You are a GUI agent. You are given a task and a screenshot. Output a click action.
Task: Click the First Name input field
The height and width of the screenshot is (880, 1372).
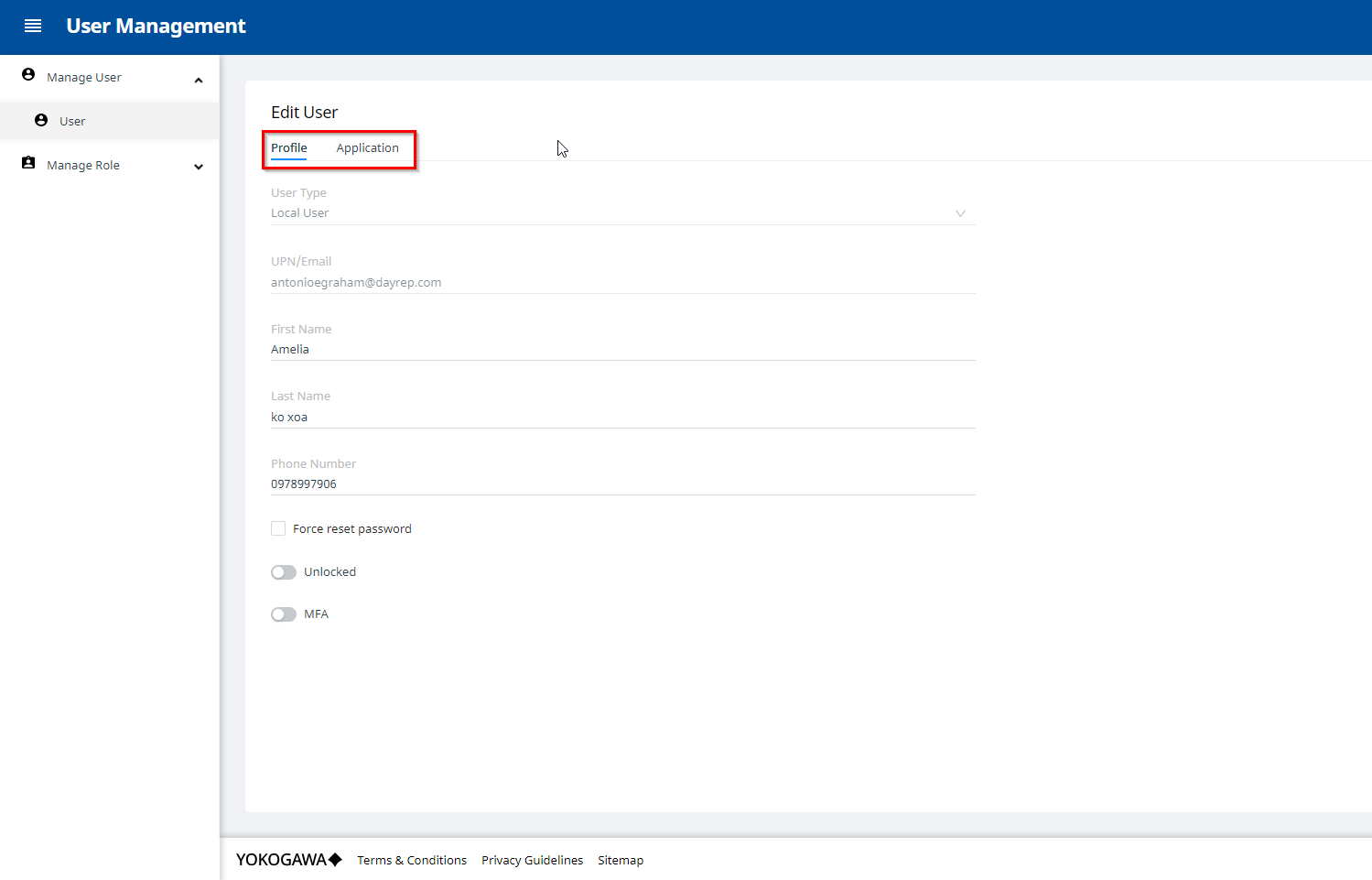(622, 349)
